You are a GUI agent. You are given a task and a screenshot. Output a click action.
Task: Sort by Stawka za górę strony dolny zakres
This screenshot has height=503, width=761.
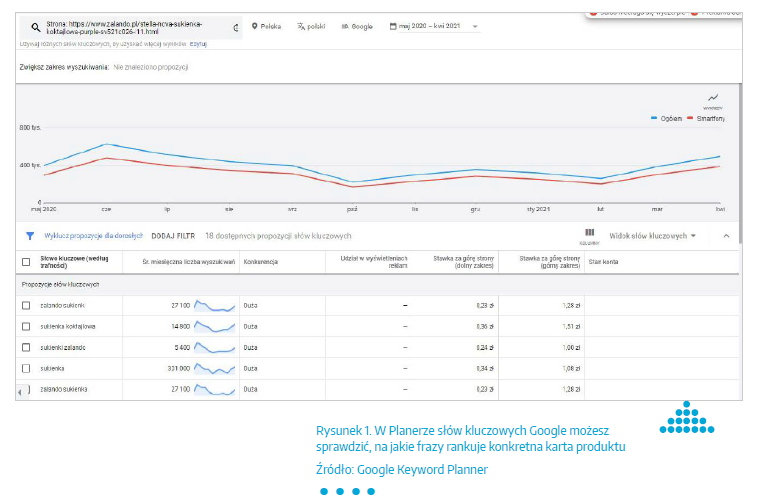point(463,262)
